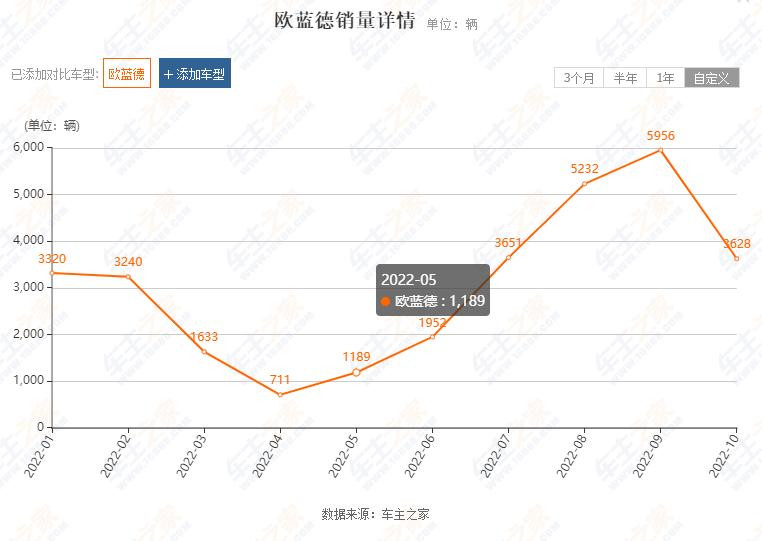Select the 半年 time range tab
Screen dimensions: 762x541
pyautogui.click(x=626, y=78)
